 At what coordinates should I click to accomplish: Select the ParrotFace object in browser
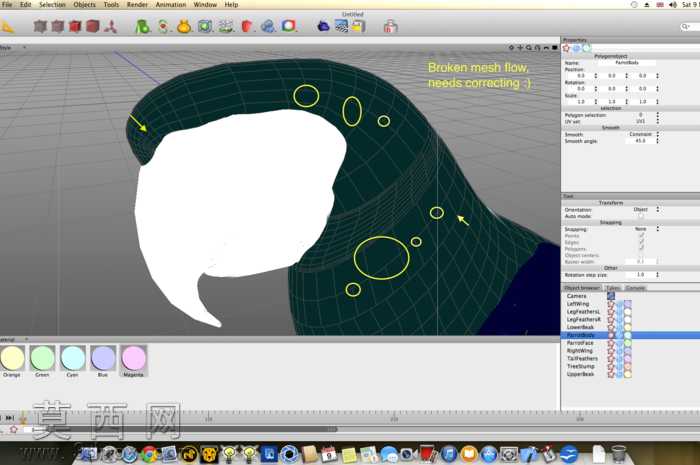[580, 343]
